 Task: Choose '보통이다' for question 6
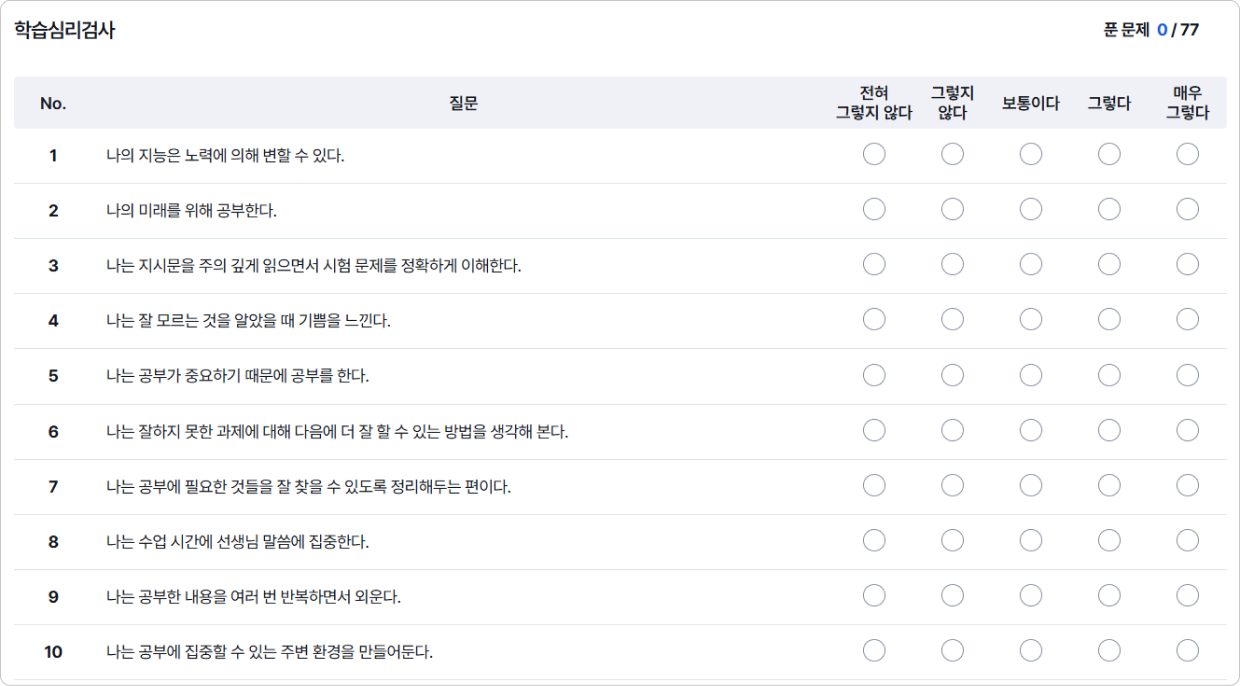click(x=1031, y=430)
